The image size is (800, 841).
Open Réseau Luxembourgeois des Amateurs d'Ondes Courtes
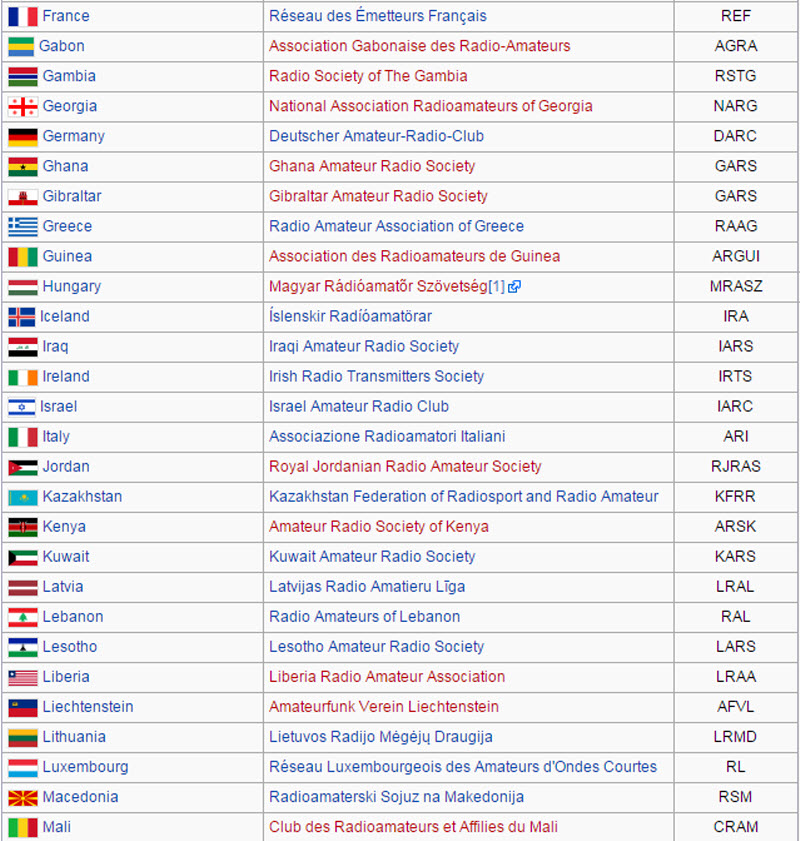pyautogui.click(x=463, y=767)
